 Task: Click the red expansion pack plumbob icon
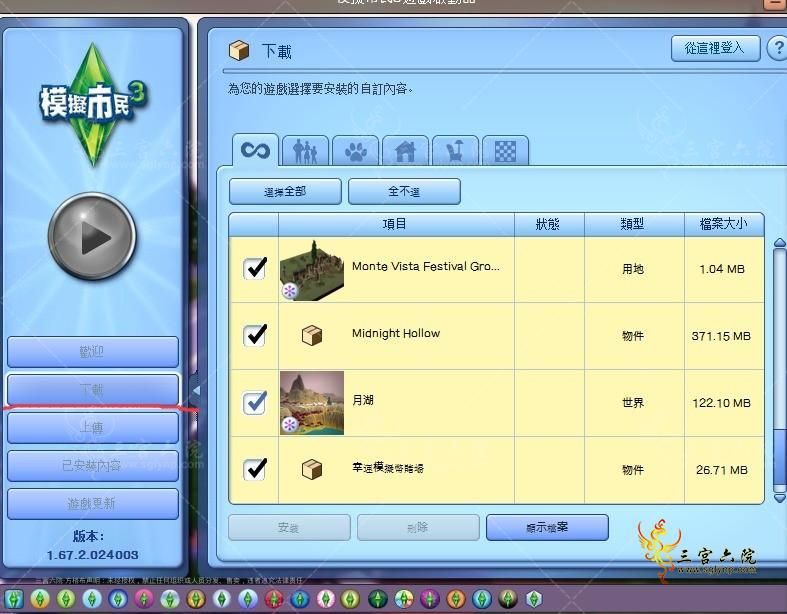[x=274, y=599]
